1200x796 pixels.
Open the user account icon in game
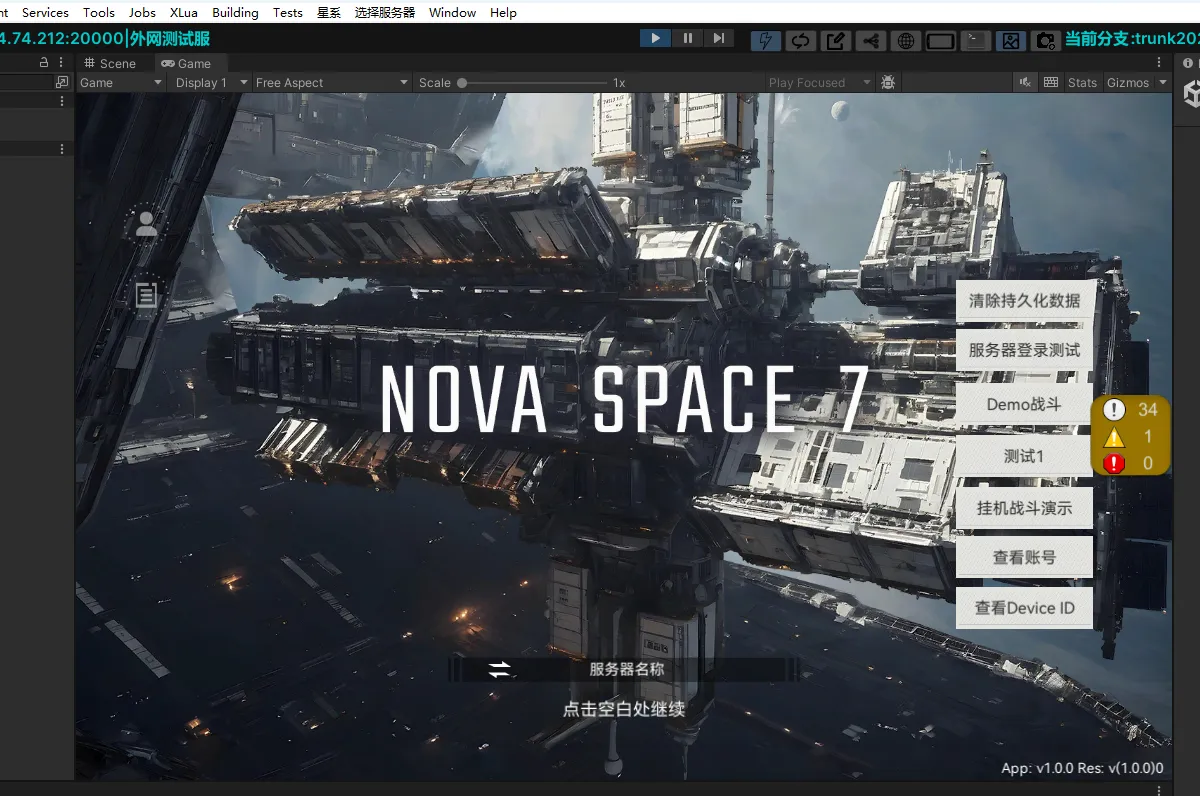point(147,224)
